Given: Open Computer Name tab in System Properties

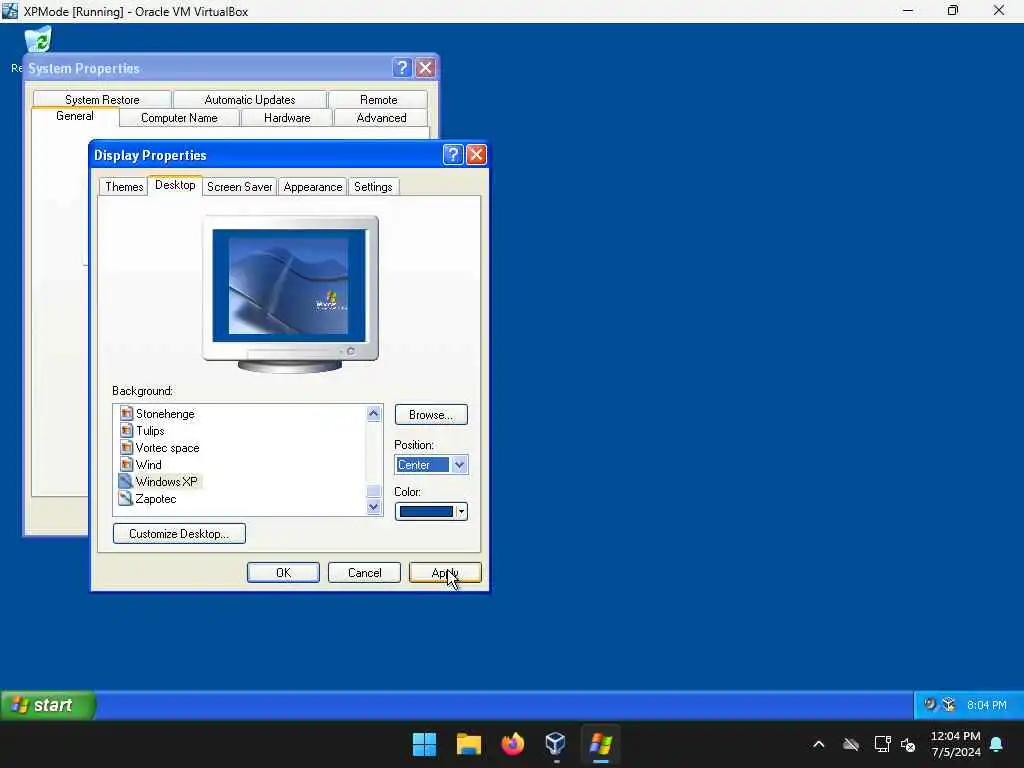Looking at the screenshot, I should (179, 118).
